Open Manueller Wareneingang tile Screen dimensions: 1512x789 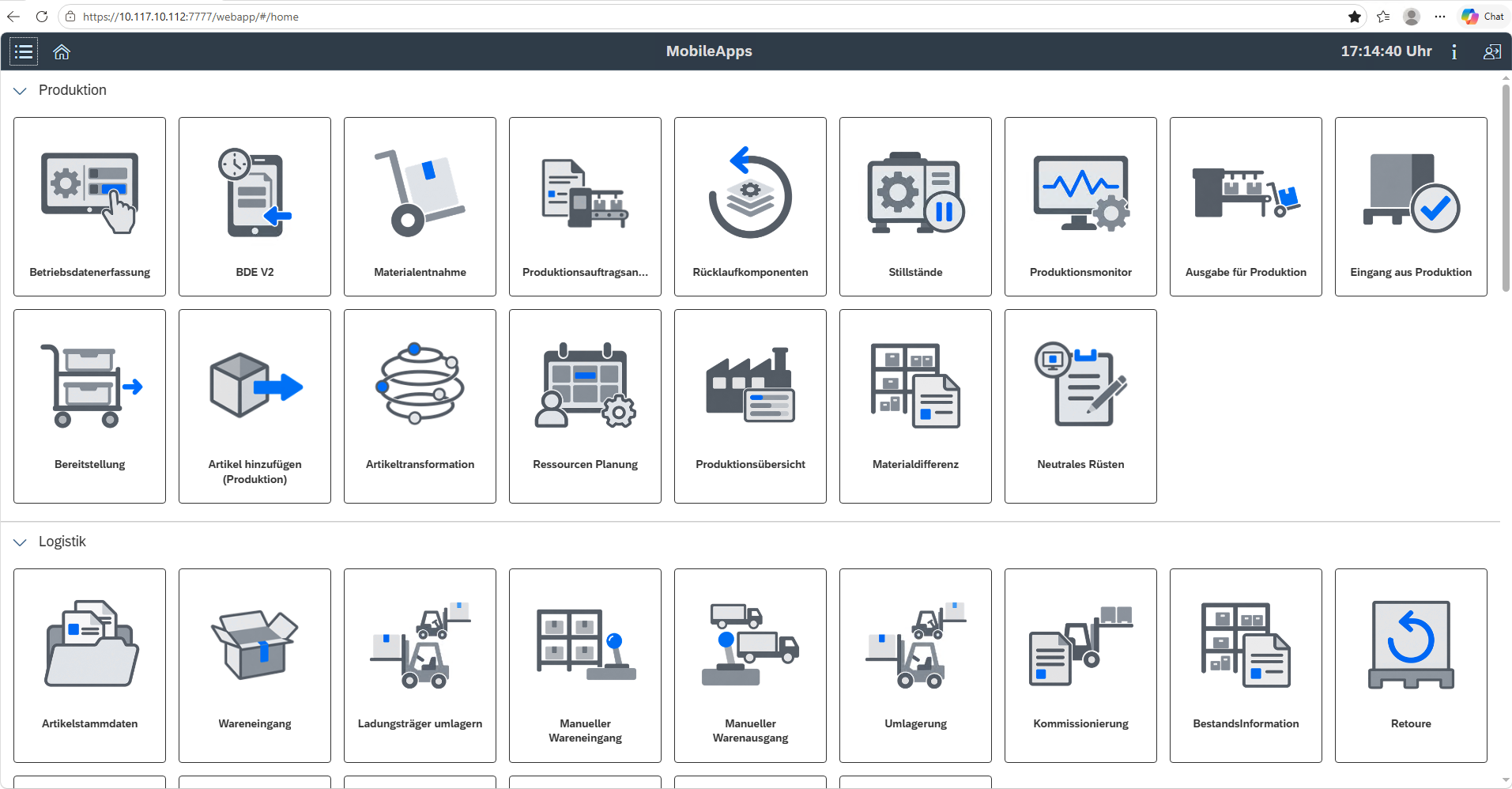[585, 666]
